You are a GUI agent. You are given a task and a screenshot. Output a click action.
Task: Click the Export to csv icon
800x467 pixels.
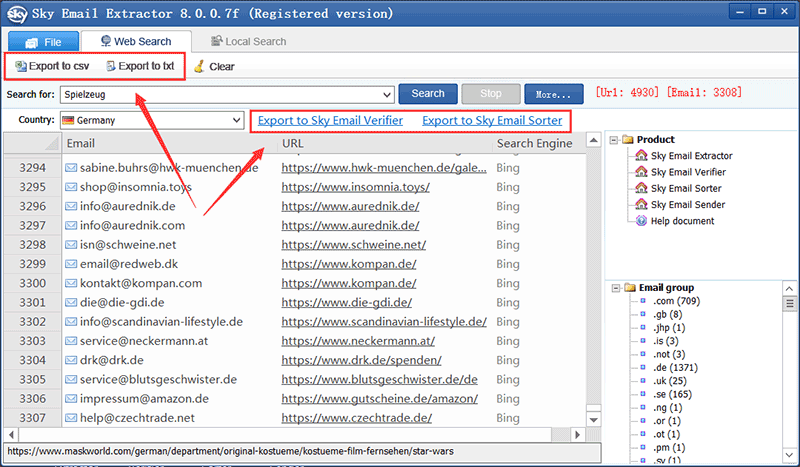pos(20,66)
